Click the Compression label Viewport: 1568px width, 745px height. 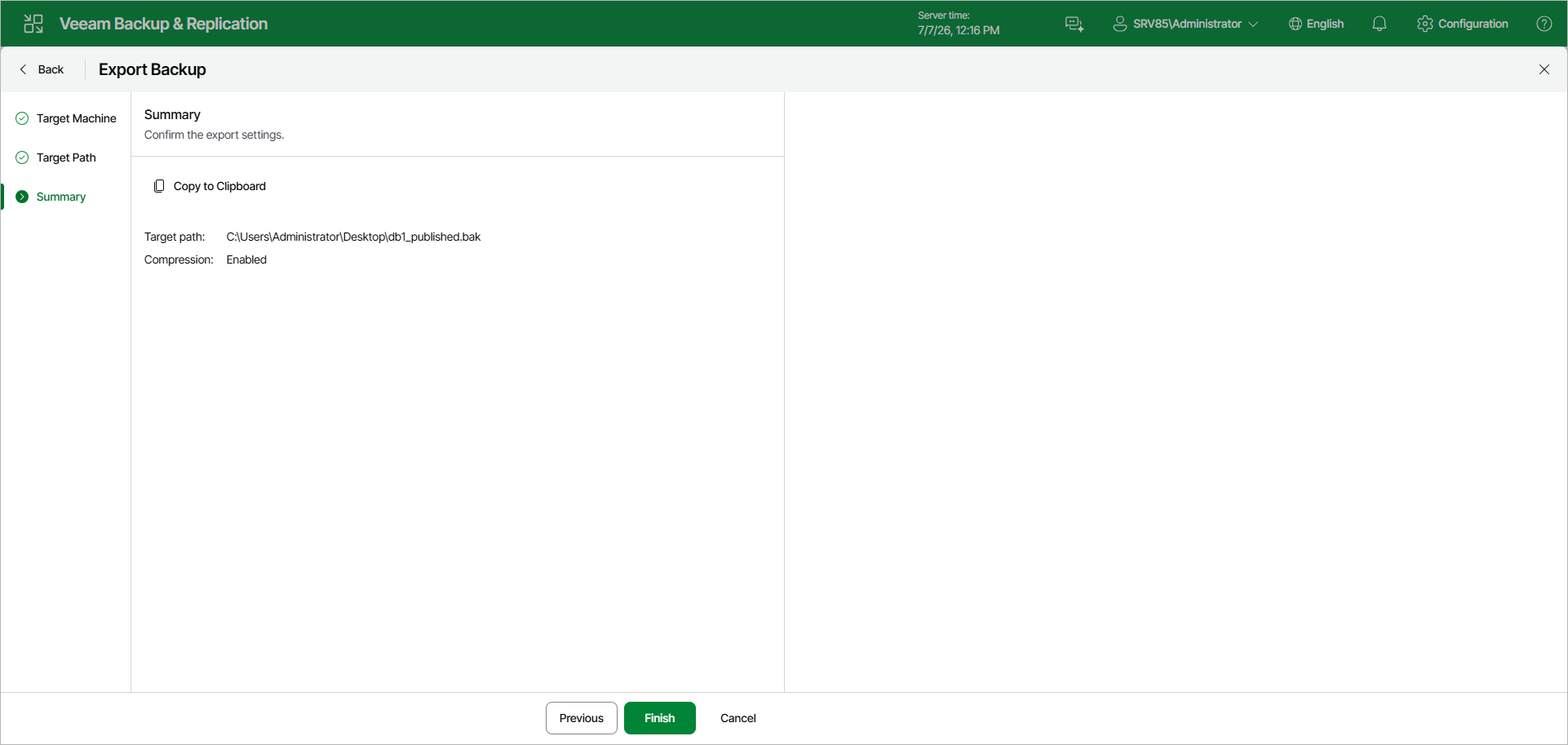coord(179,259)
